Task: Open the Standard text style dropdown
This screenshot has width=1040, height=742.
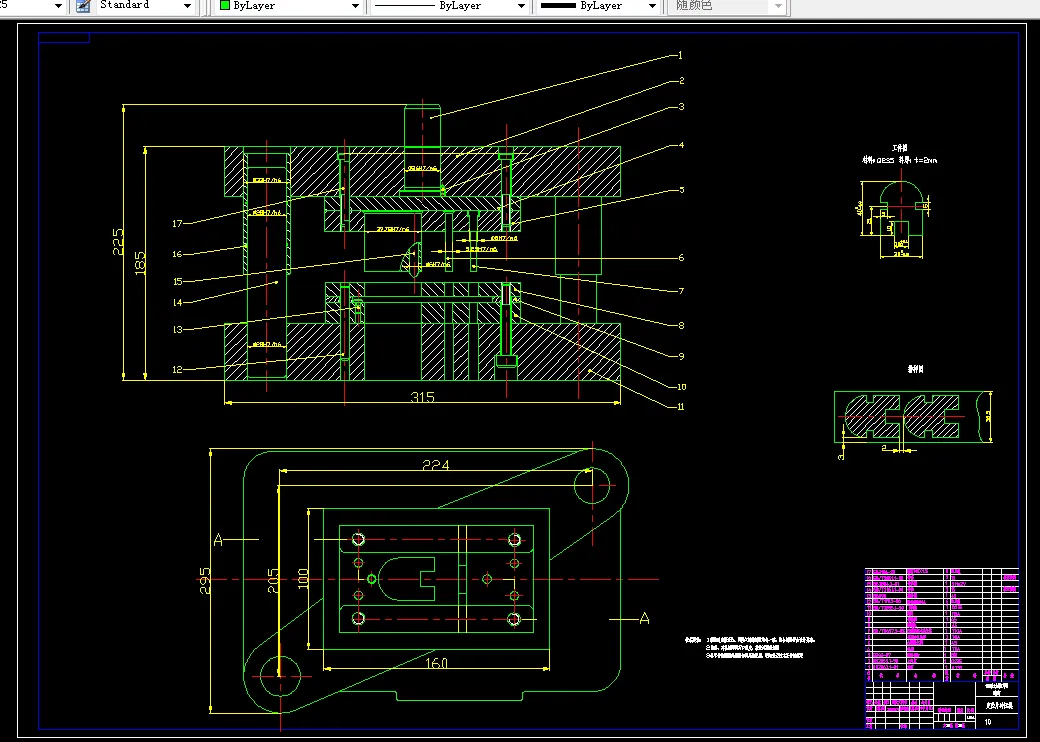Action: click(187, 6)
